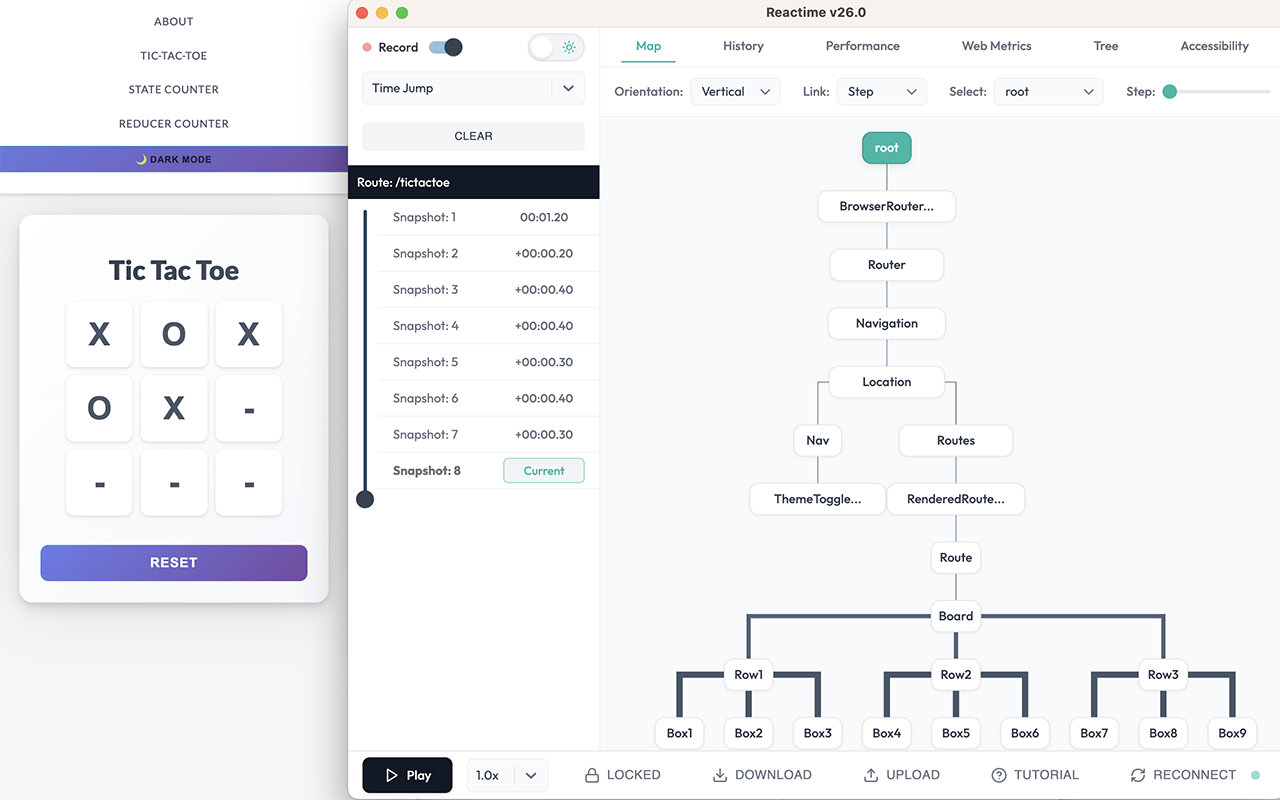Click the Routes node
Viewport: 1280px width, 800px height.
pos(956,441)
